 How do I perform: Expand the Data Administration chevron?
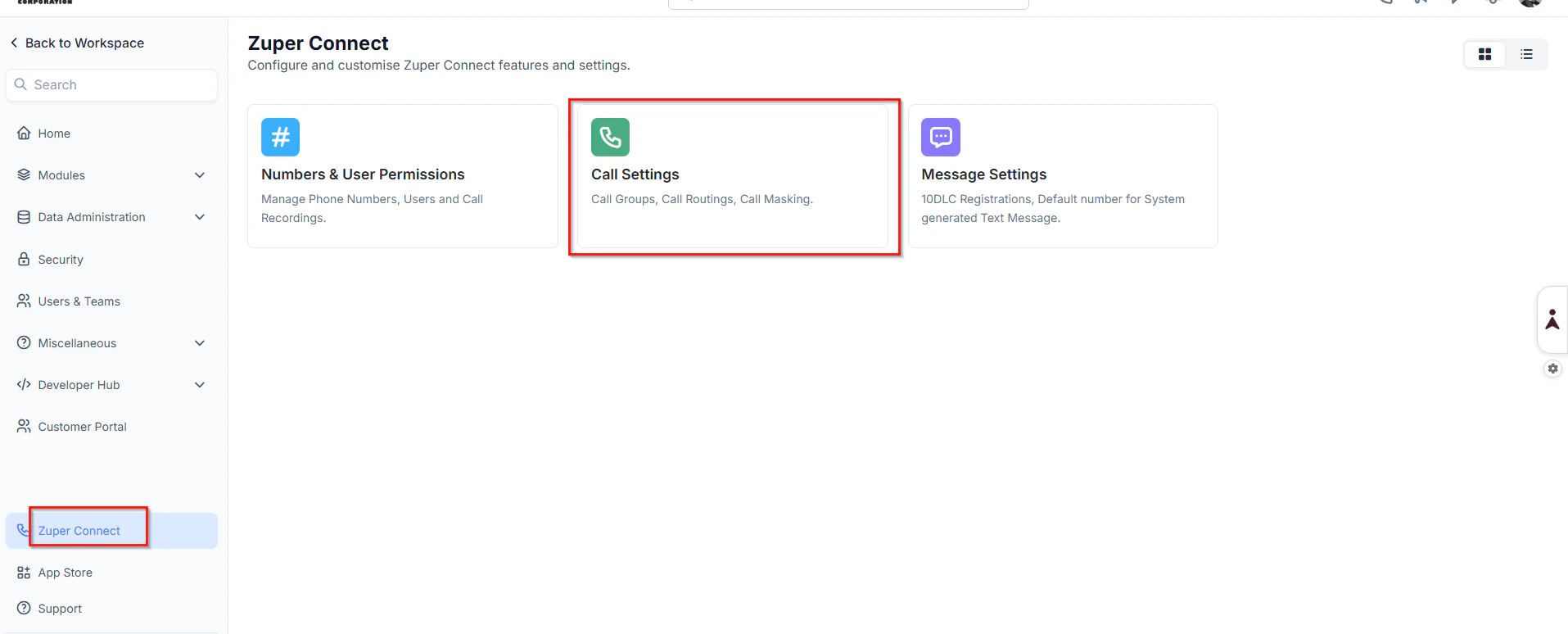click(199, 217)
